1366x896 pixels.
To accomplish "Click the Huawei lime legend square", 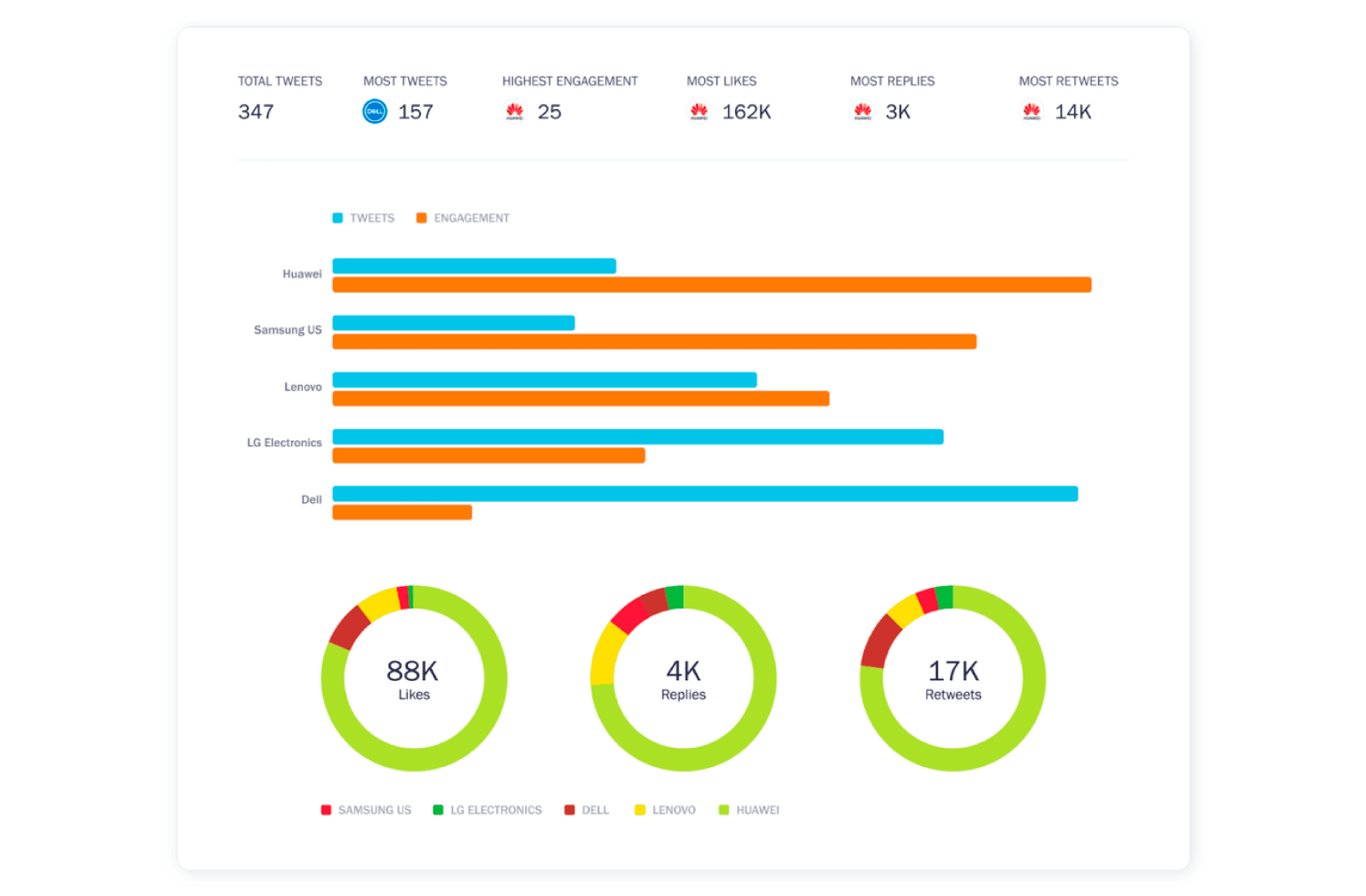I will point(724,810).
